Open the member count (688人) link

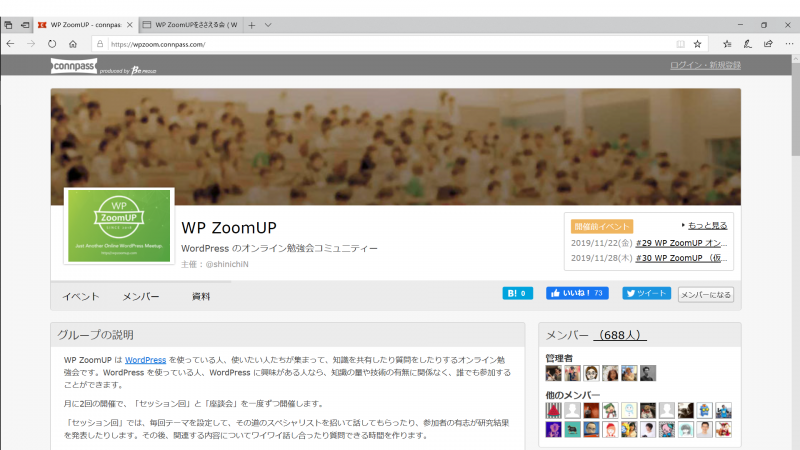pyautogui.click(x=620, y=335)
